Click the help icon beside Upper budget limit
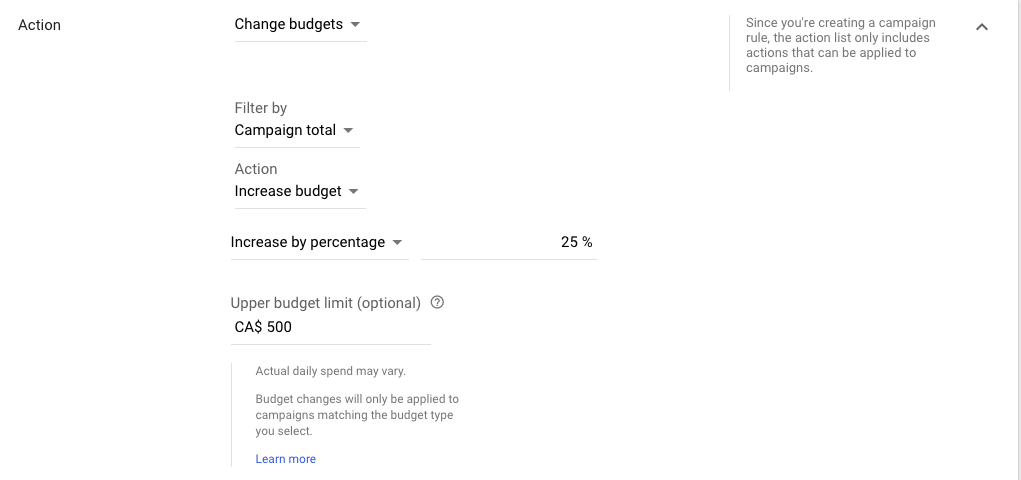Screen dimensions: 1021x480 point(438,302)
